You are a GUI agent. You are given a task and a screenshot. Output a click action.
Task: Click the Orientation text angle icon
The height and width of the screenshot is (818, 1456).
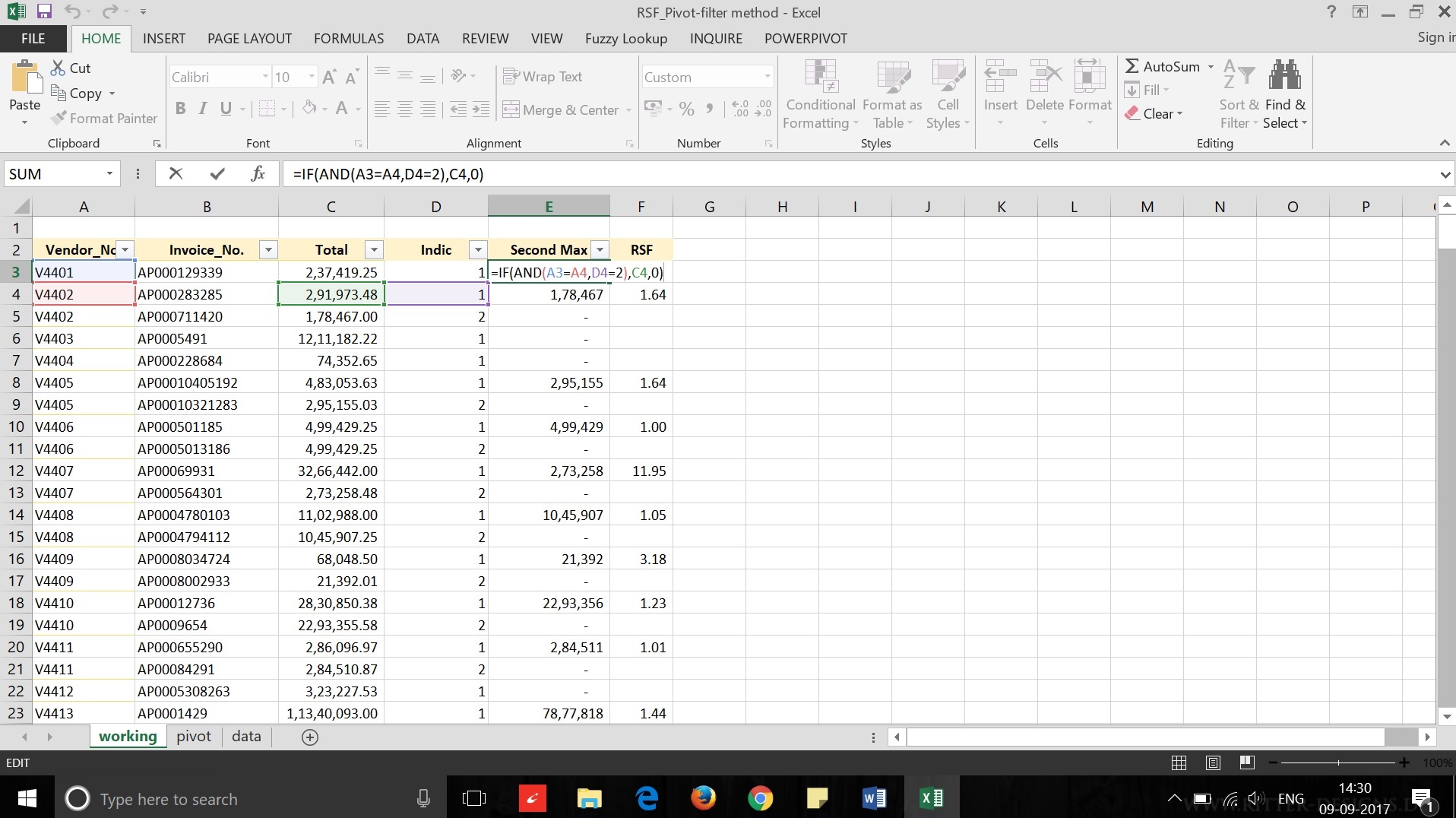pos(458,76)
